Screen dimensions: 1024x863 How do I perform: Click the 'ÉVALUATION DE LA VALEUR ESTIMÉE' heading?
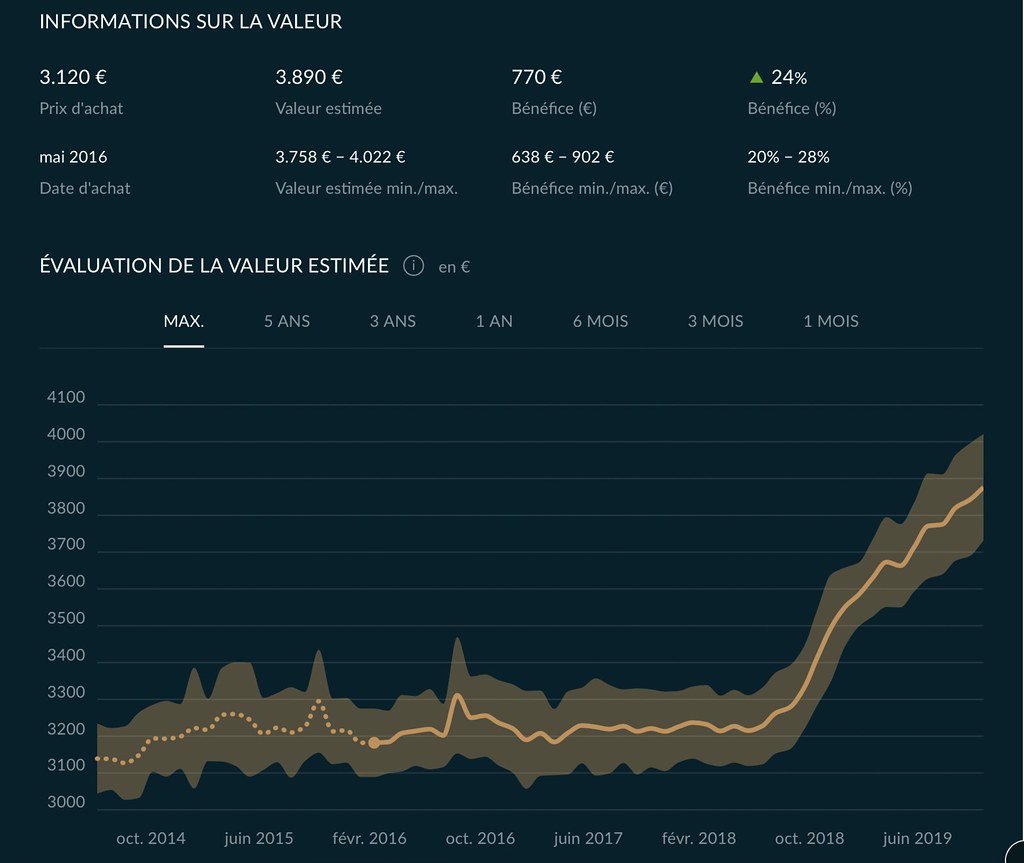pyautogui.click(x=214, y=265)
